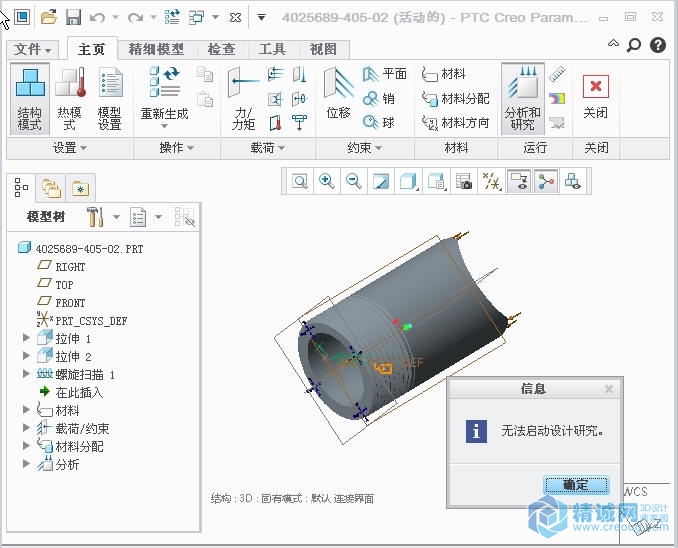Click the Redo arrow icon
This screenshot has height=548, width=678.
(136, 18)
